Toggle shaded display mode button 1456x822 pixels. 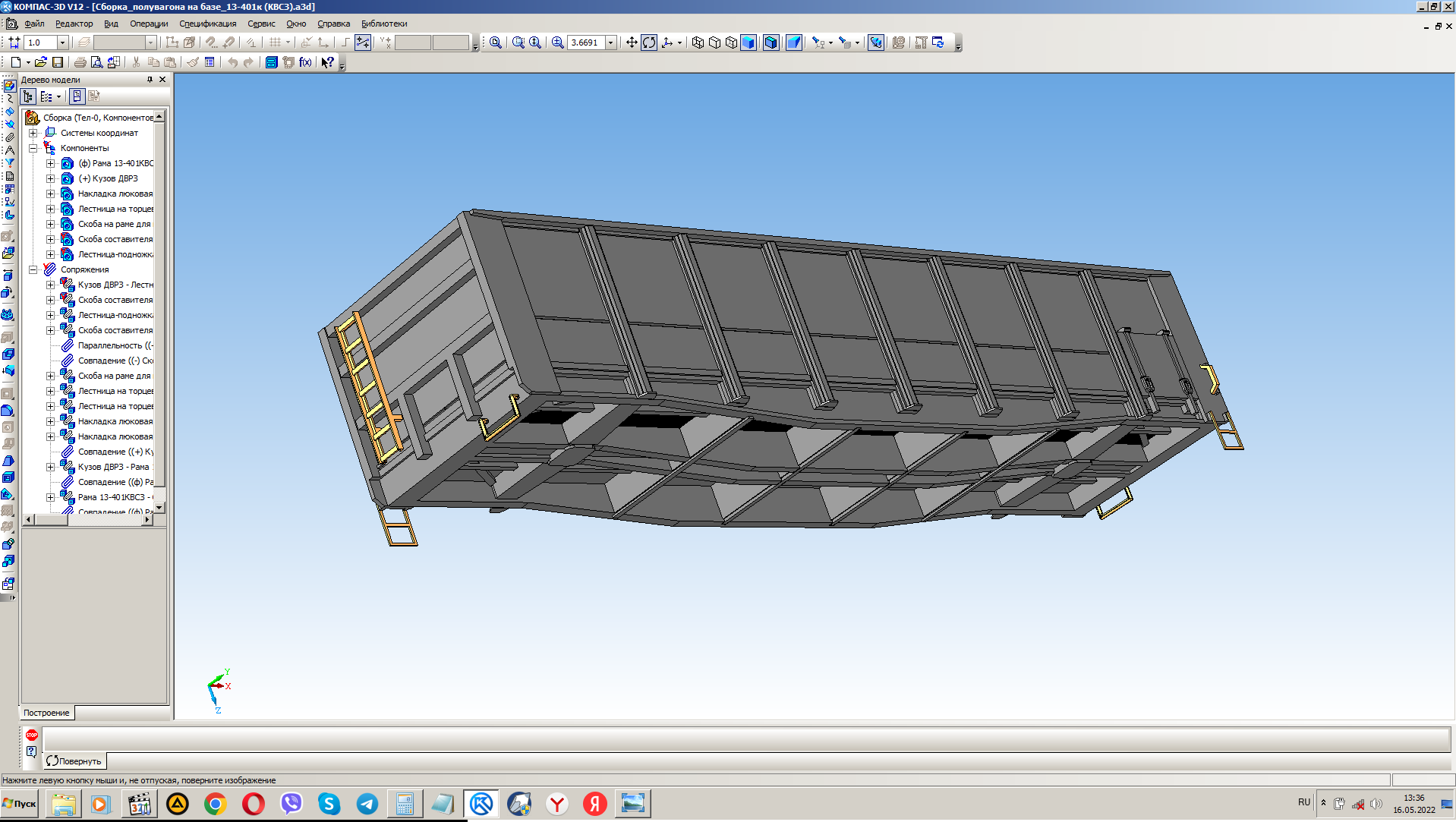pos(748,43)
